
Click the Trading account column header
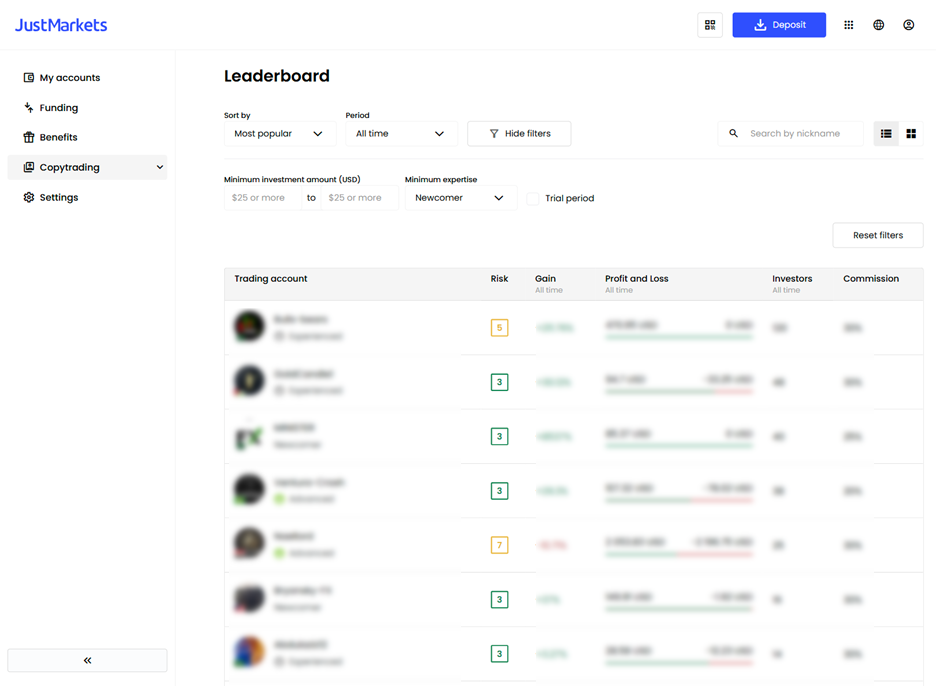coord(270,279)
